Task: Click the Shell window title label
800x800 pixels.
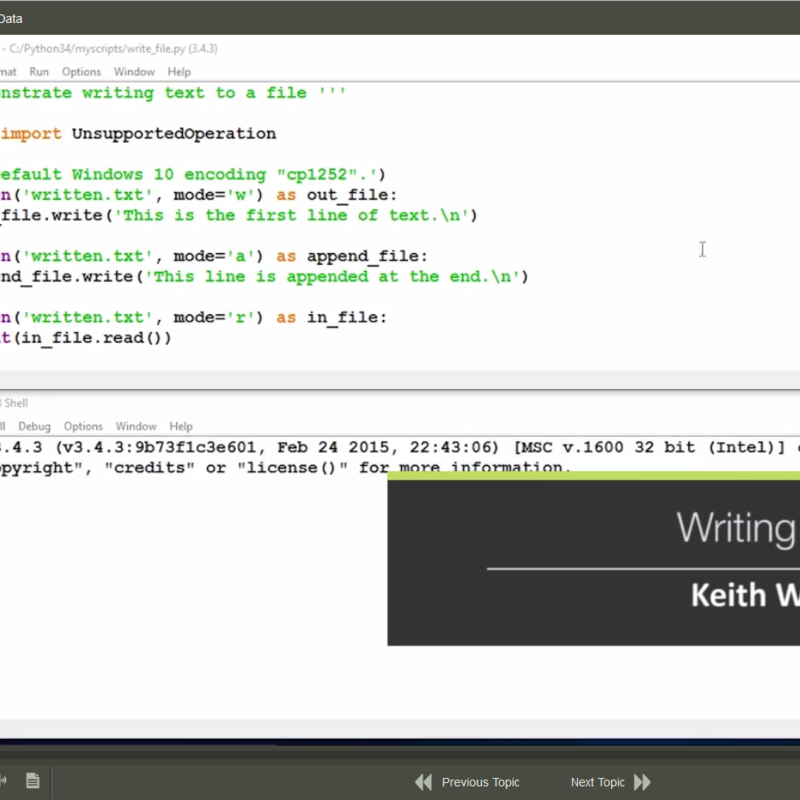Action: click(15, 403)
